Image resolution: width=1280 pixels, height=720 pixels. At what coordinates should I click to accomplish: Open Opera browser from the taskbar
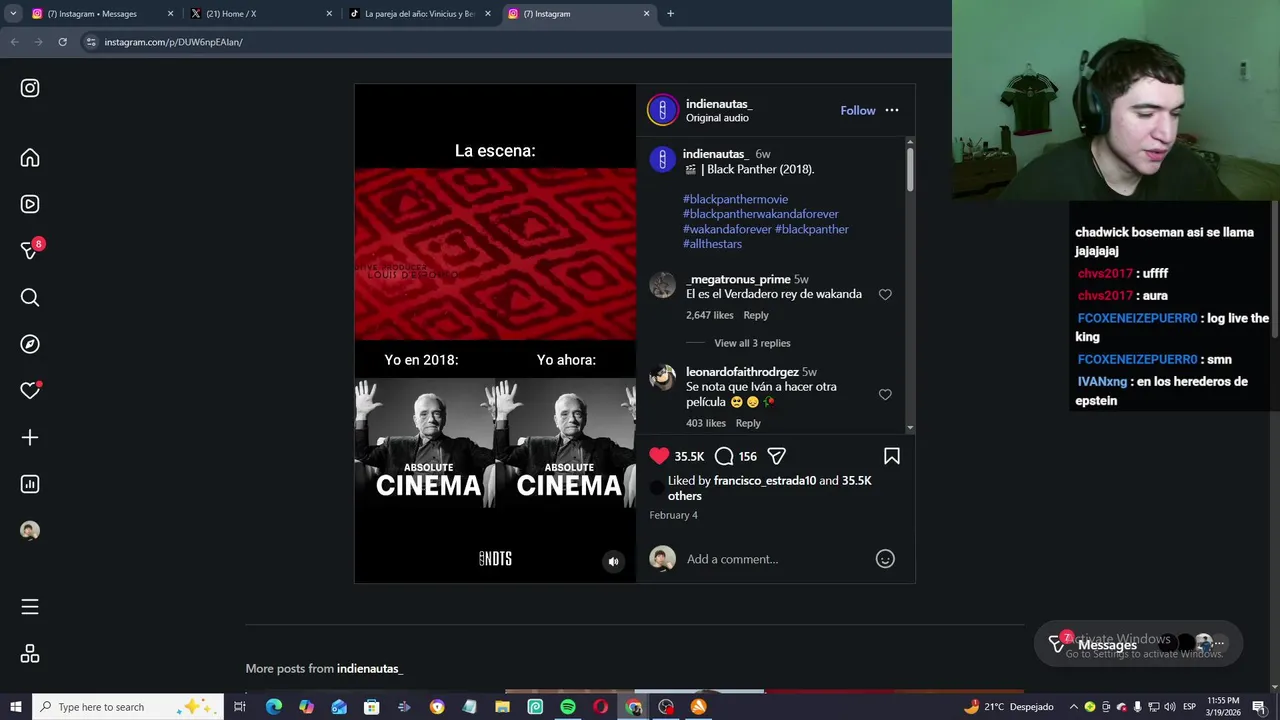[x=600, y=707]
